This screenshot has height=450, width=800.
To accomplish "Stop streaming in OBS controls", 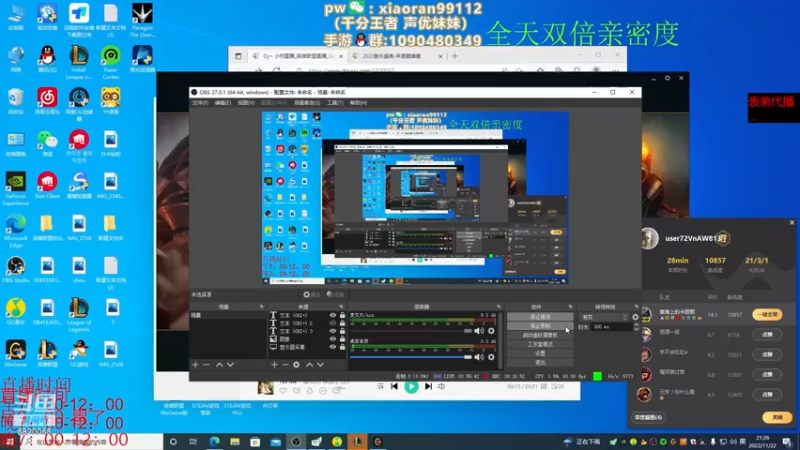I will [x=540, y=317].
